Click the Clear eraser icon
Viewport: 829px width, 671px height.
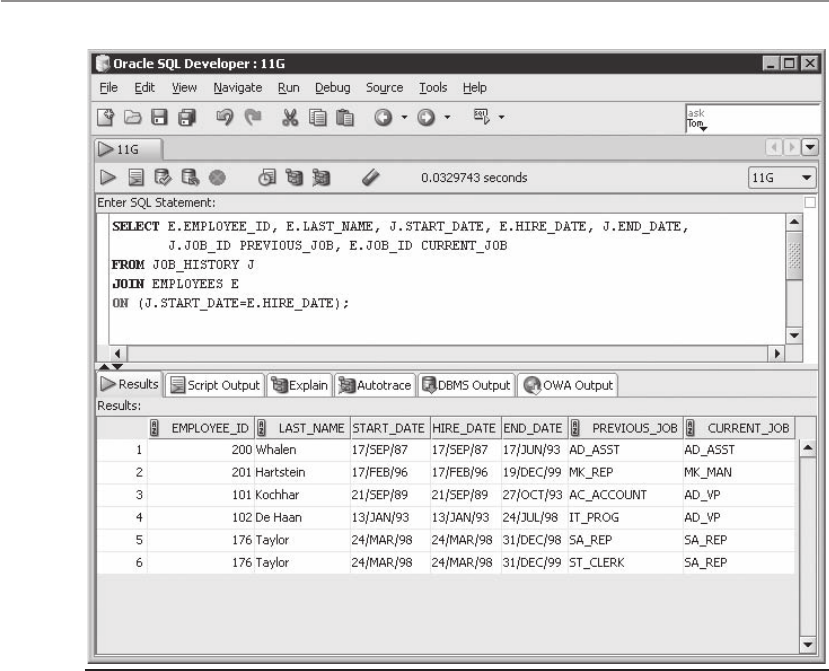[x=371, y=177]
